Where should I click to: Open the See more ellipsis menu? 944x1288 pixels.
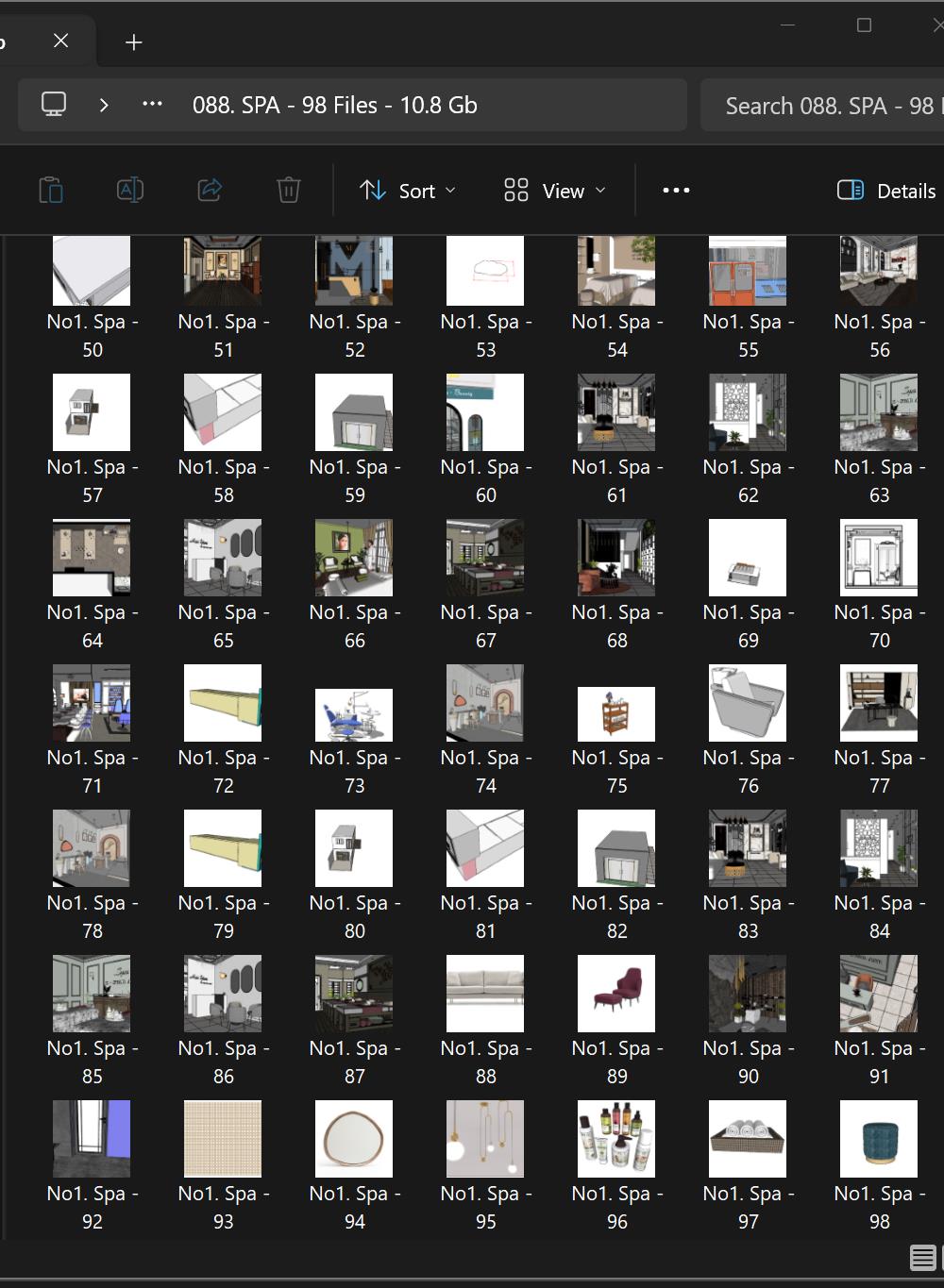(676, 191)
